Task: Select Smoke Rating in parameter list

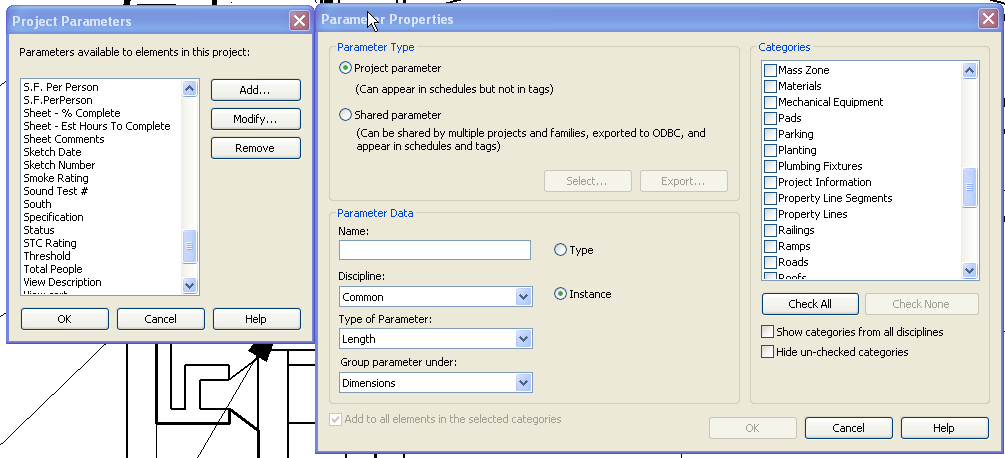Action: [56, 178]
